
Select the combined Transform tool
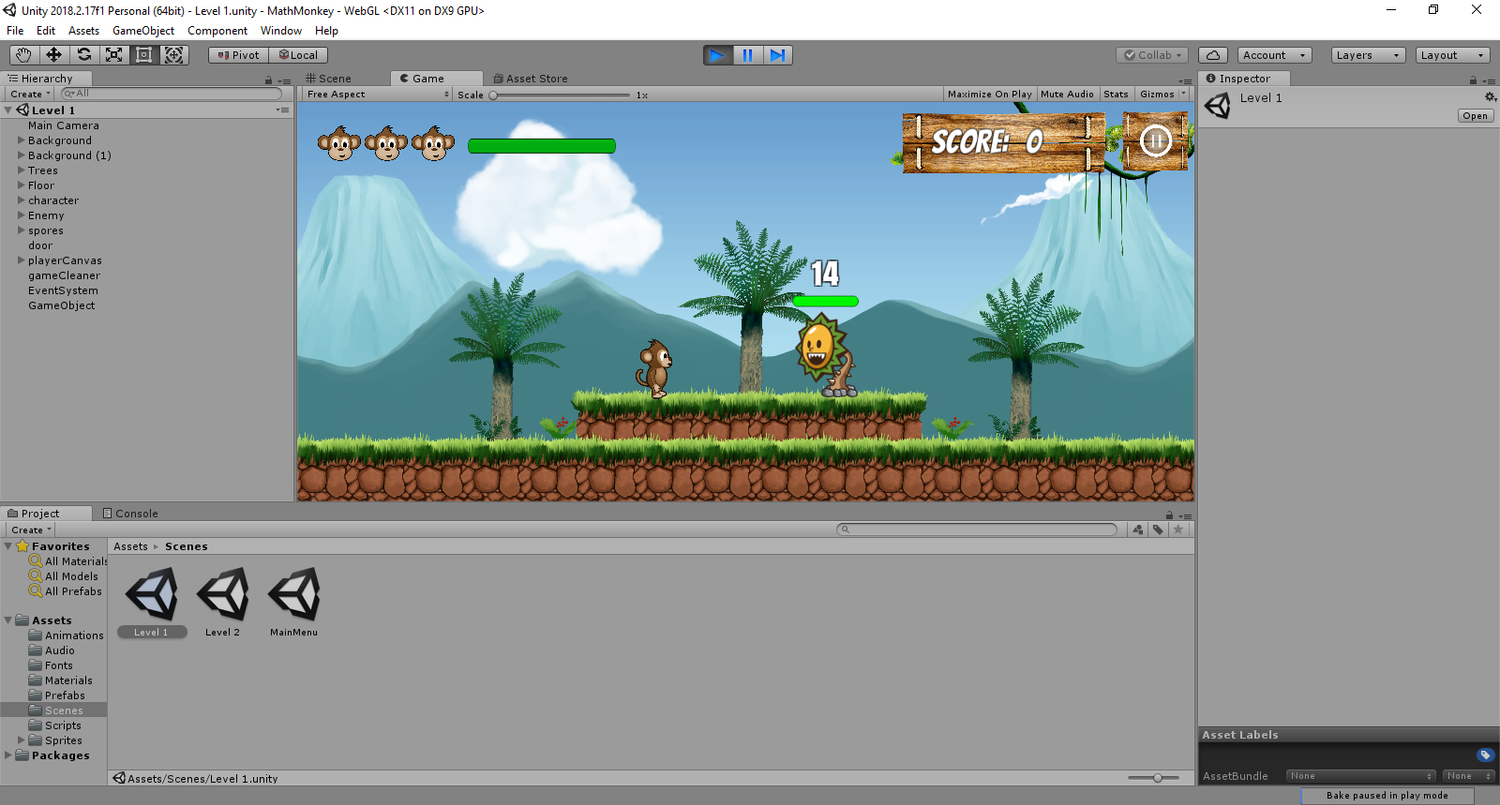[x=174, y=55]
